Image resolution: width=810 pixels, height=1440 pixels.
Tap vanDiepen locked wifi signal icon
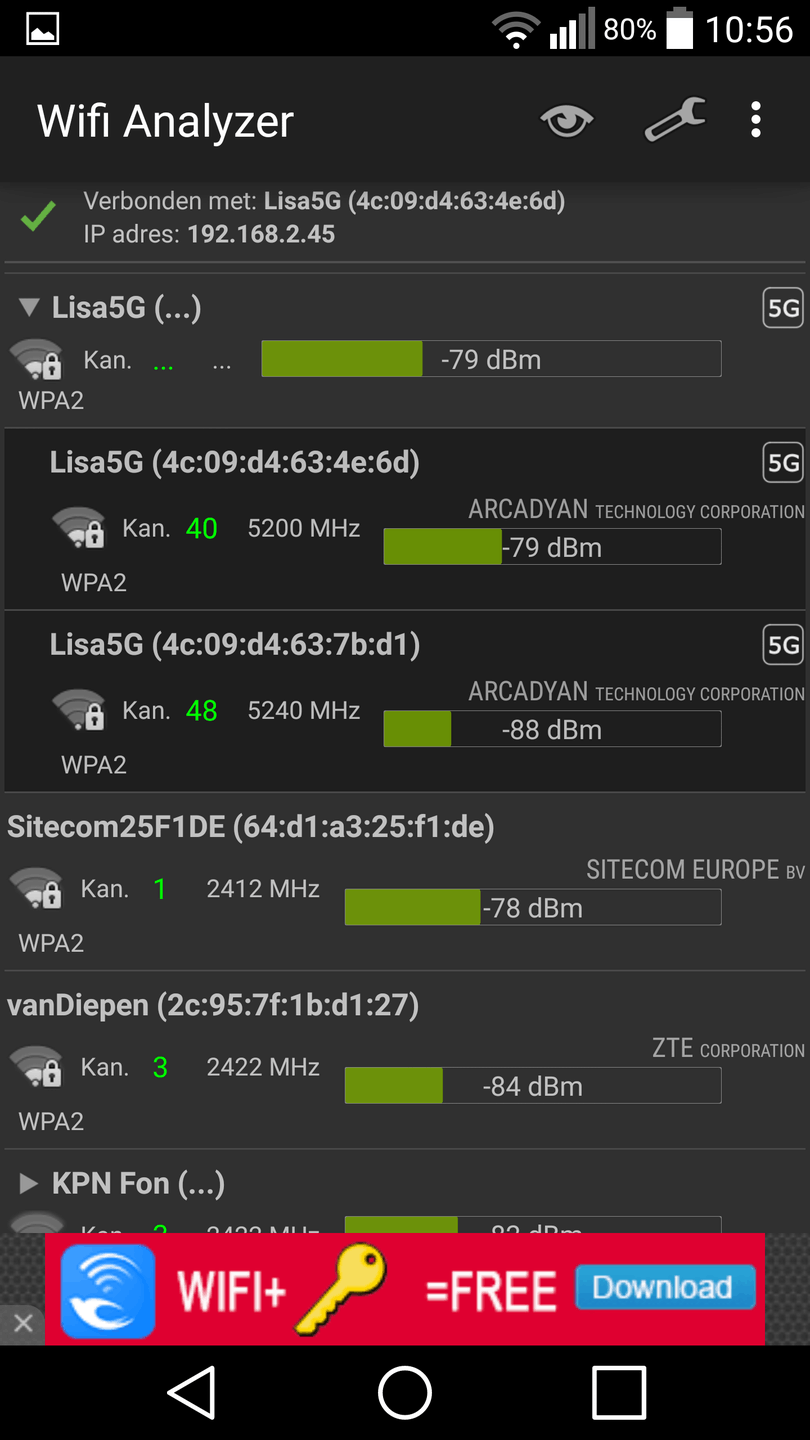[x=36, y=1067]
